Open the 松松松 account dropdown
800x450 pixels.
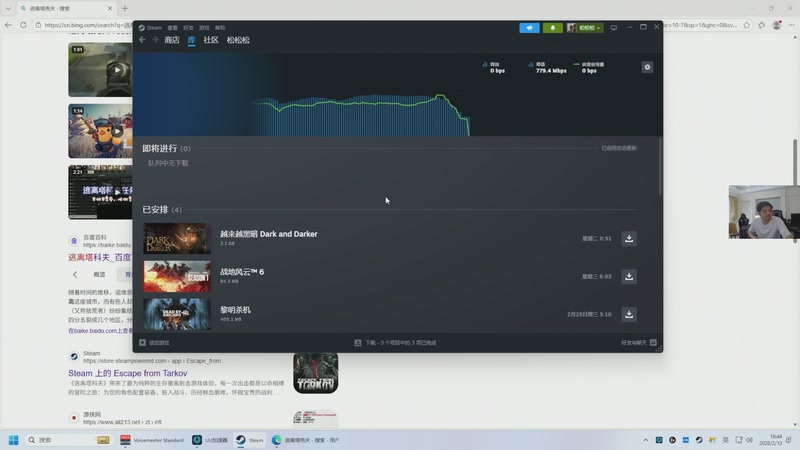(x=584, y=28)
